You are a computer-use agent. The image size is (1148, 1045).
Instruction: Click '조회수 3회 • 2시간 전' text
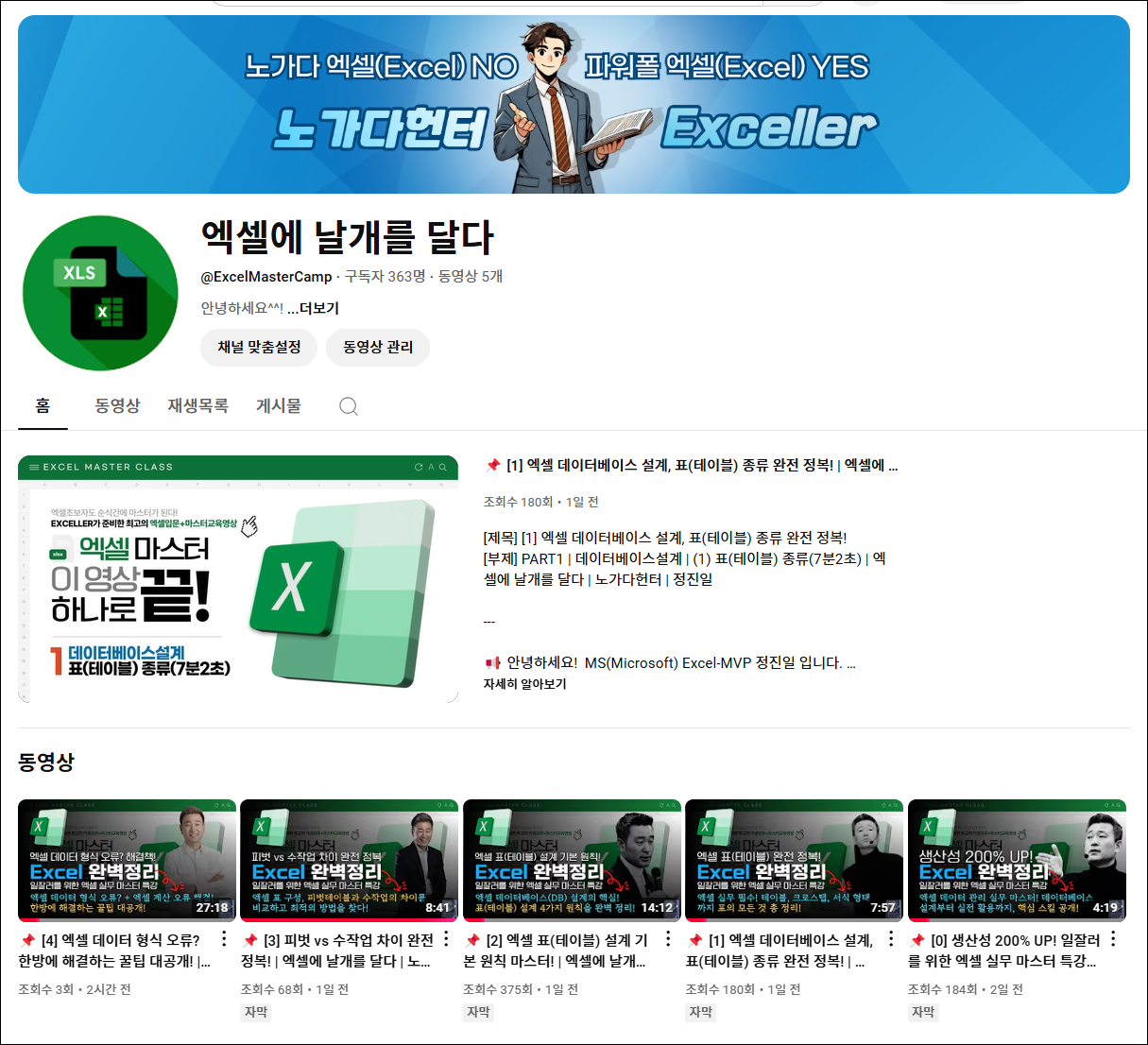[75, 989]
